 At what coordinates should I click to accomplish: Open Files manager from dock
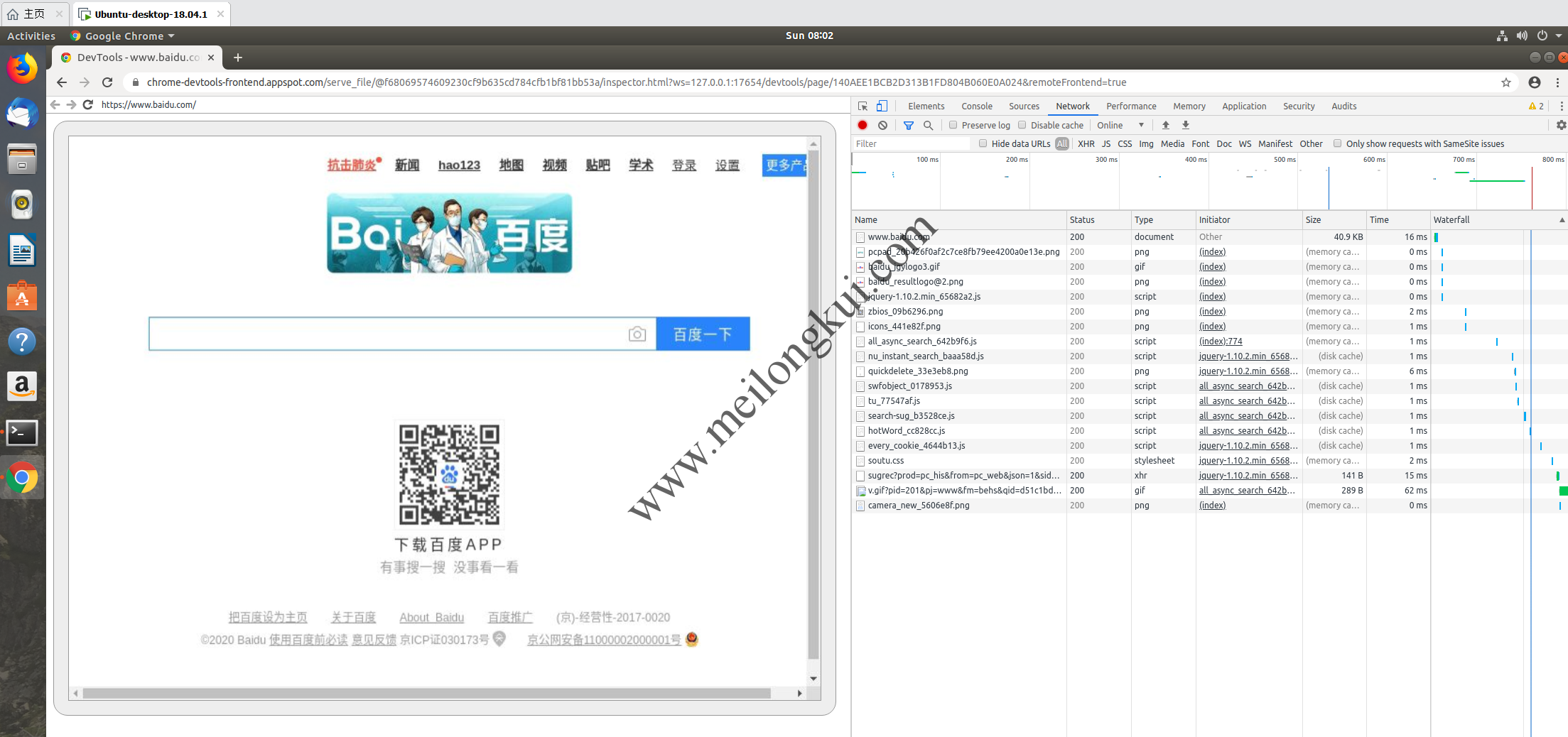[x=22, y=159]
